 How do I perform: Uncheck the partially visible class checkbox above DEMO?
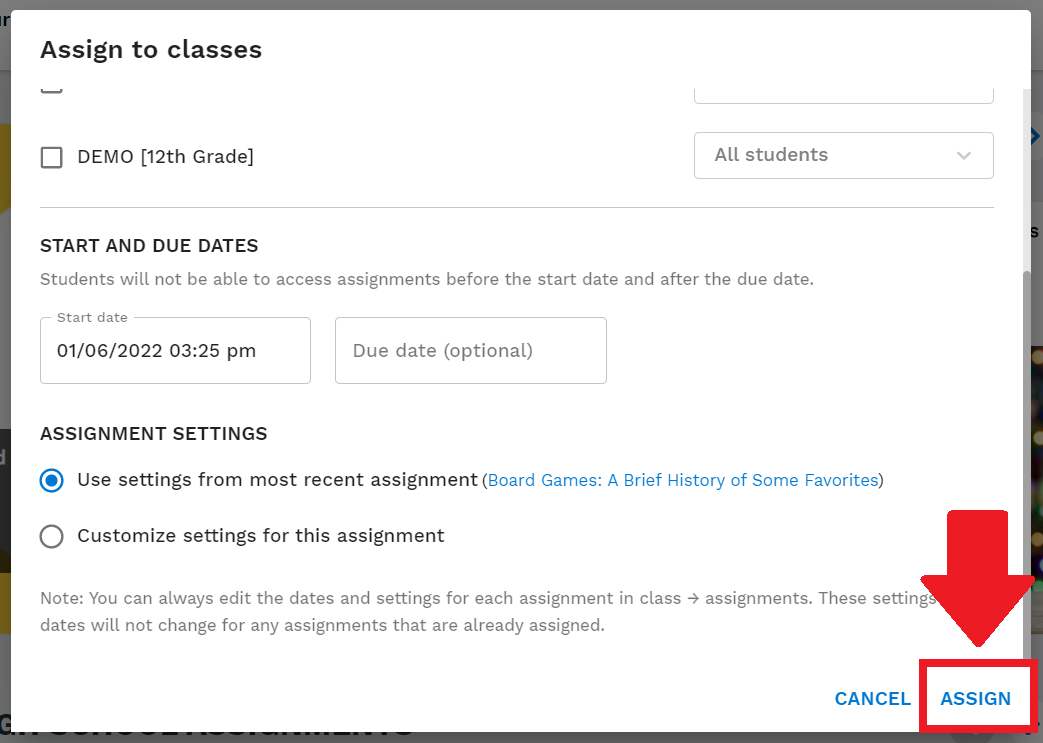tap(51, 88)
